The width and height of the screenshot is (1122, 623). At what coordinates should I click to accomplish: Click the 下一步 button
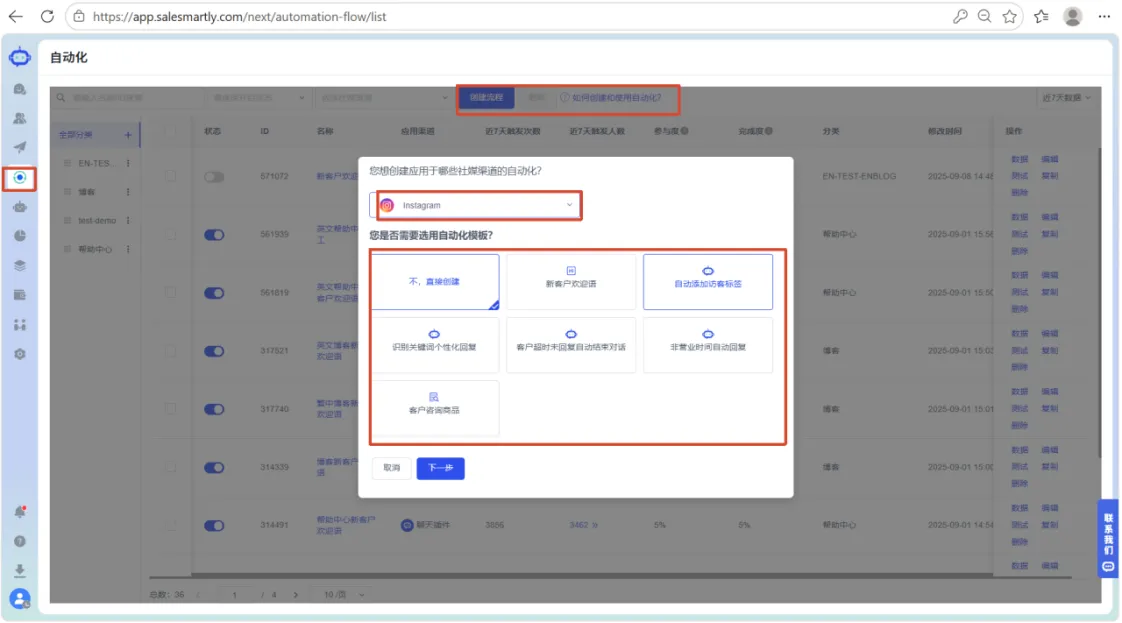pos(441,468)
